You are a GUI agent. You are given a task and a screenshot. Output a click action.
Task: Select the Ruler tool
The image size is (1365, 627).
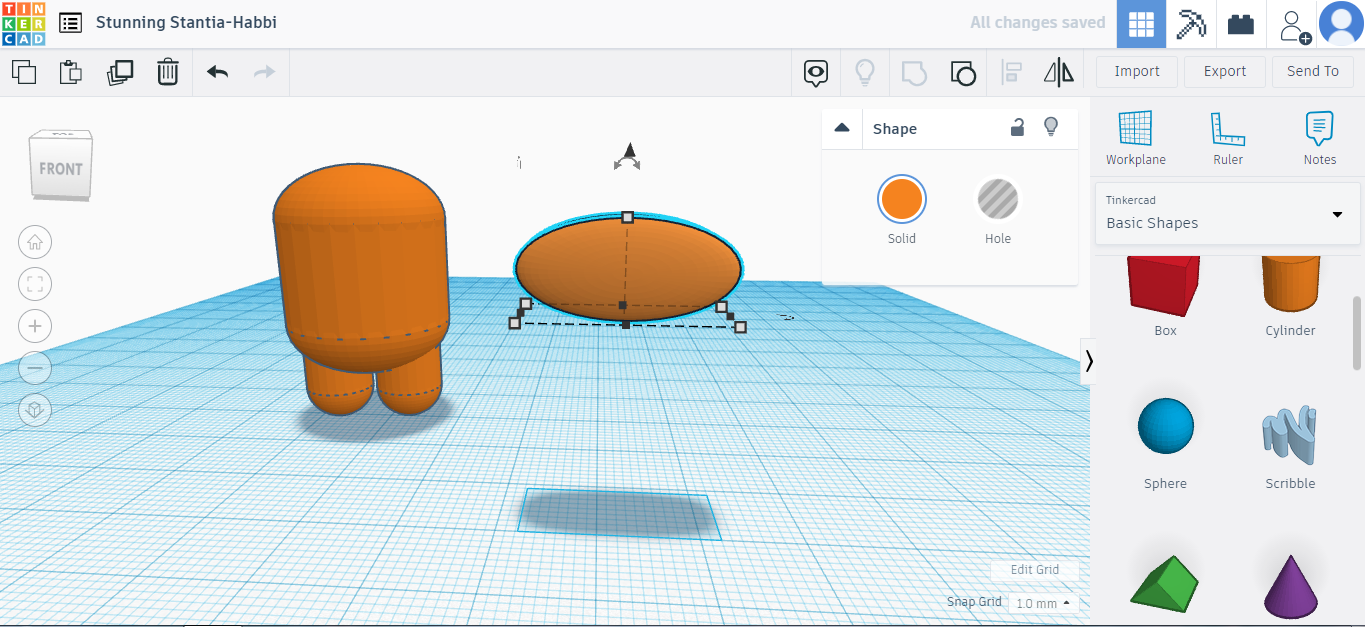click(1228, 138)
